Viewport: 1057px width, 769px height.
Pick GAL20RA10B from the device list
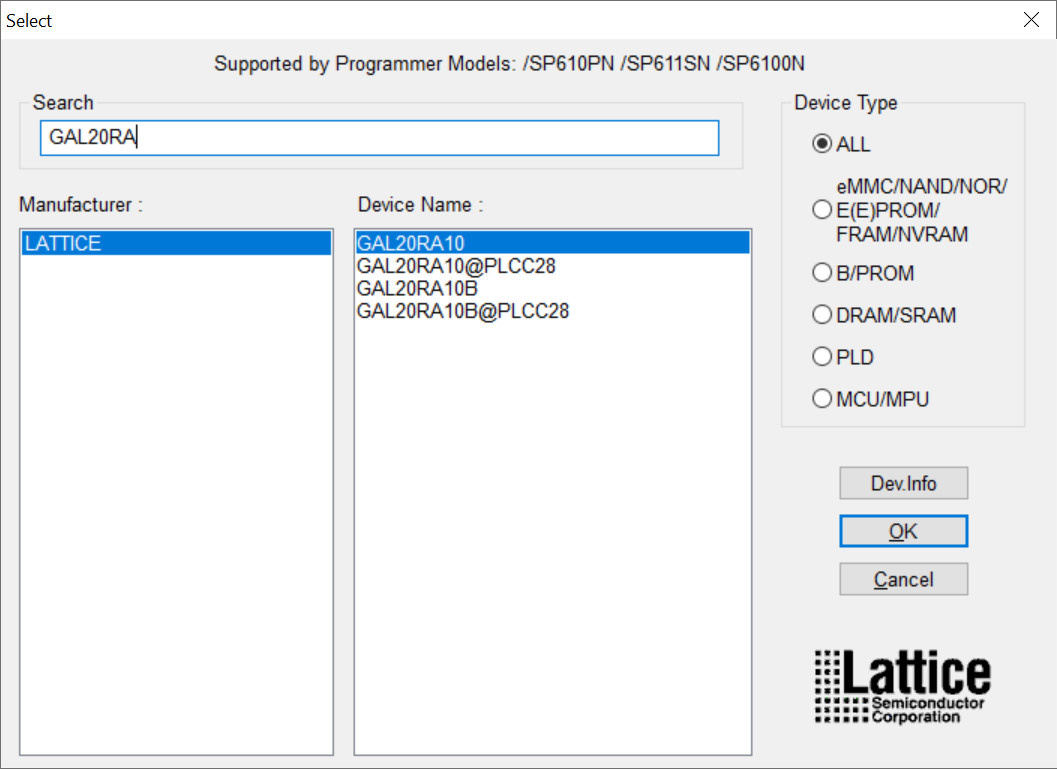click(552, 288)
